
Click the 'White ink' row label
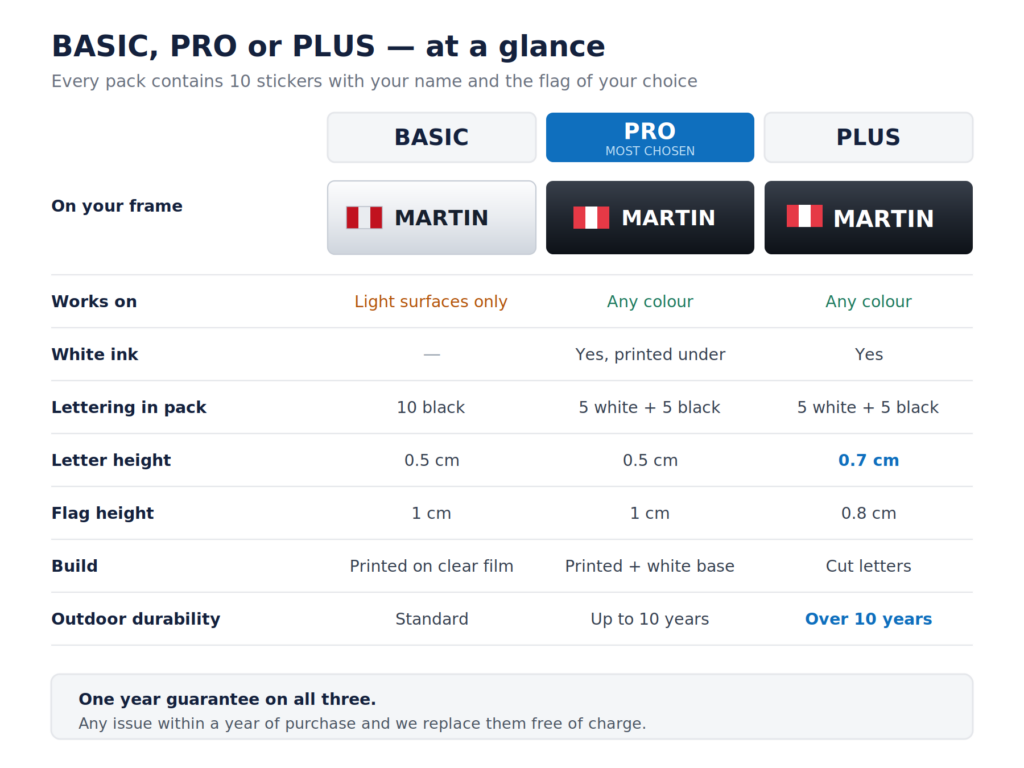pyautogui.click(x=95, y=354)
